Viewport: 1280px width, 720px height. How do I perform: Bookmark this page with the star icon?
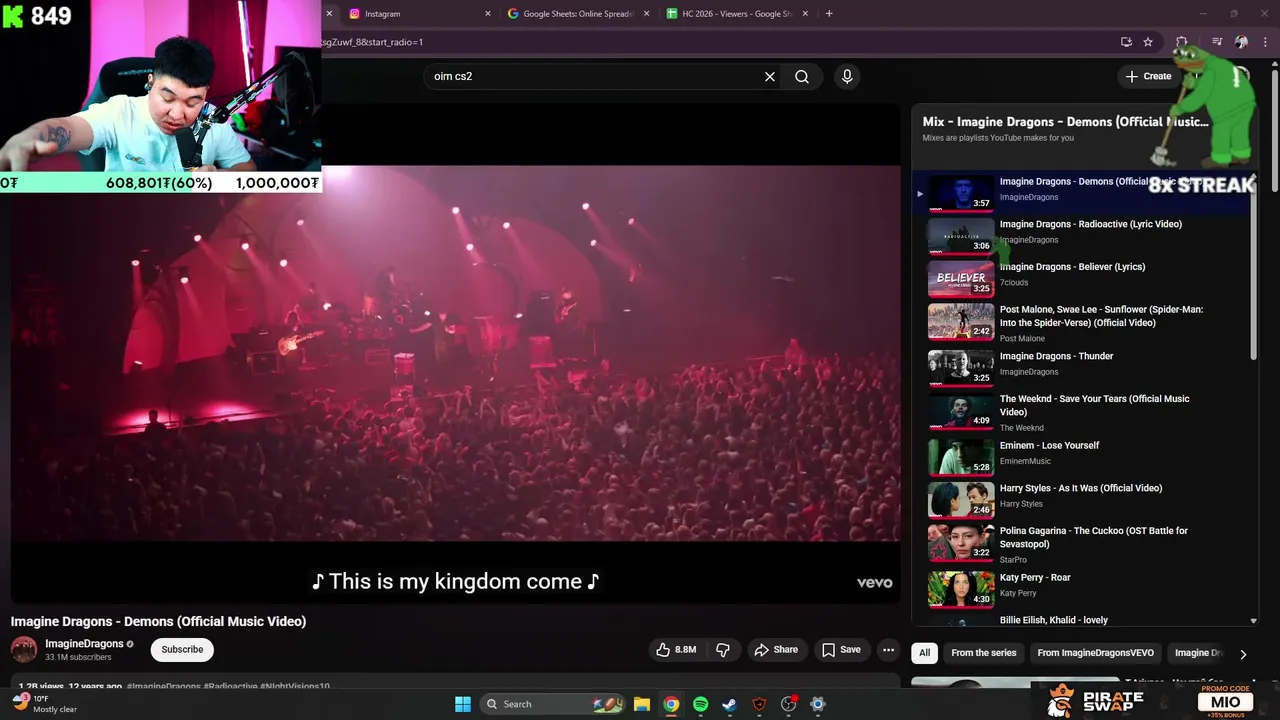(x=1148, y=42)
